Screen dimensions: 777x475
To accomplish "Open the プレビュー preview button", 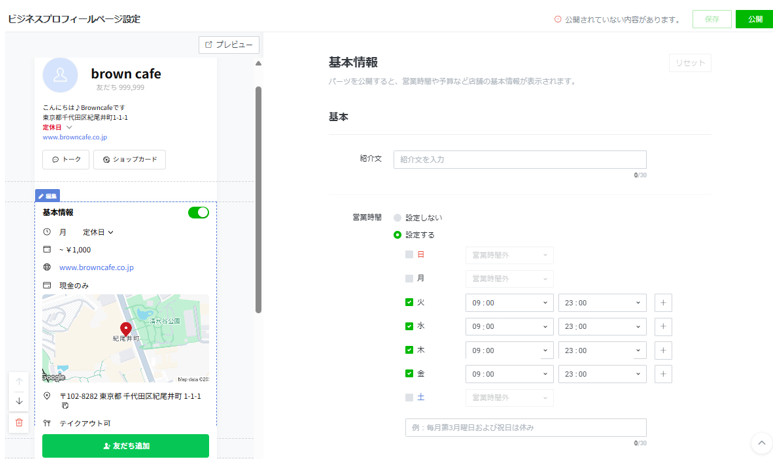I will click(229, 45).
